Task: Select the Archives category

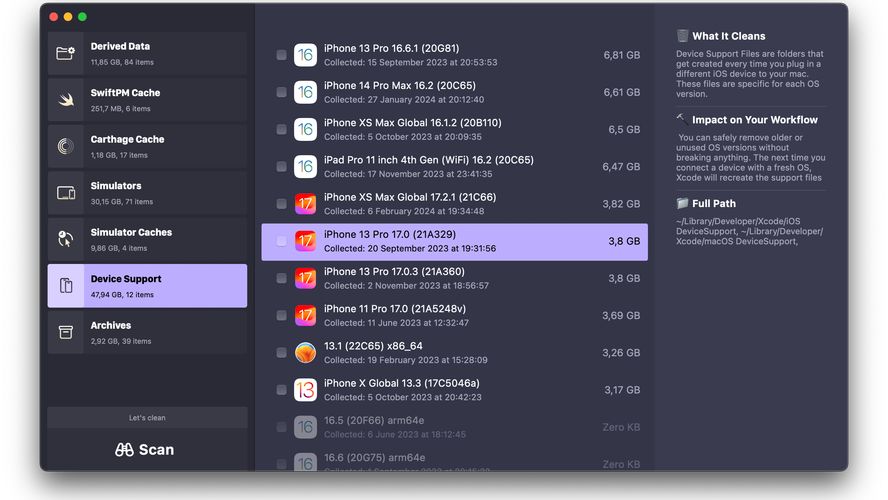Action: tap(147, 332)
